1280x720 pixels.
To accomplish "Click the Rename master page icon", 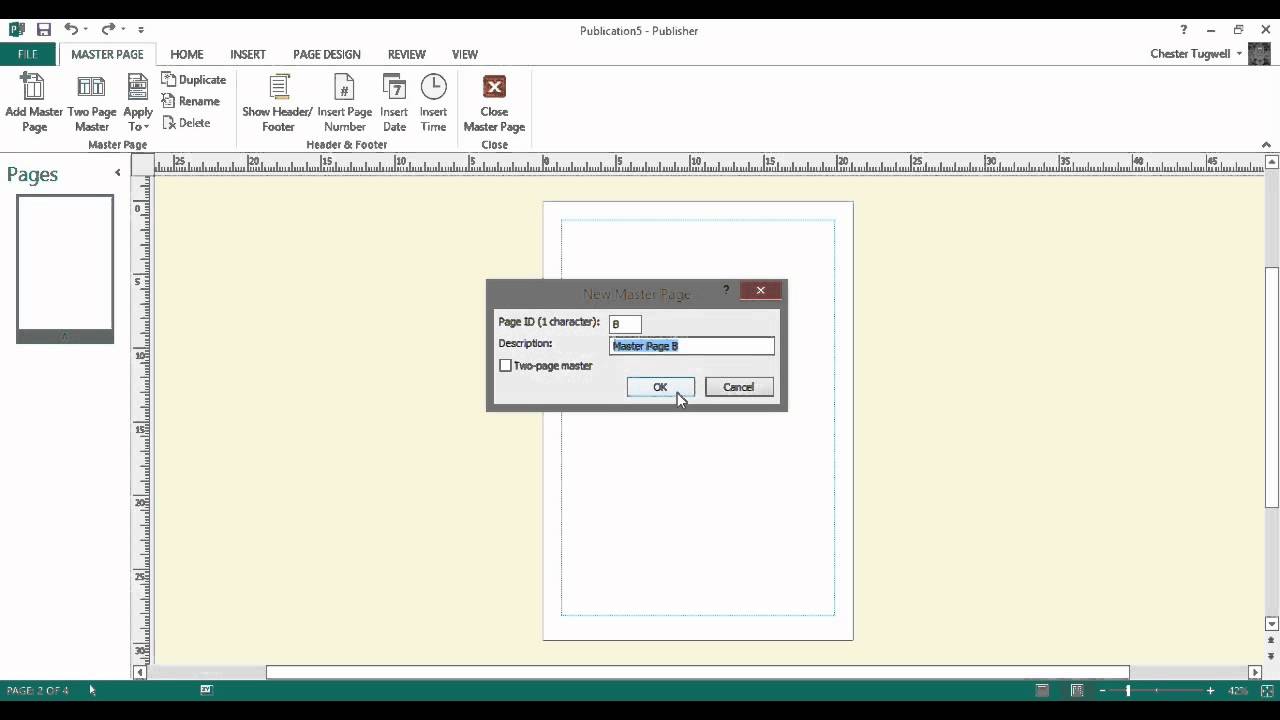I will (x=191, y=101).
